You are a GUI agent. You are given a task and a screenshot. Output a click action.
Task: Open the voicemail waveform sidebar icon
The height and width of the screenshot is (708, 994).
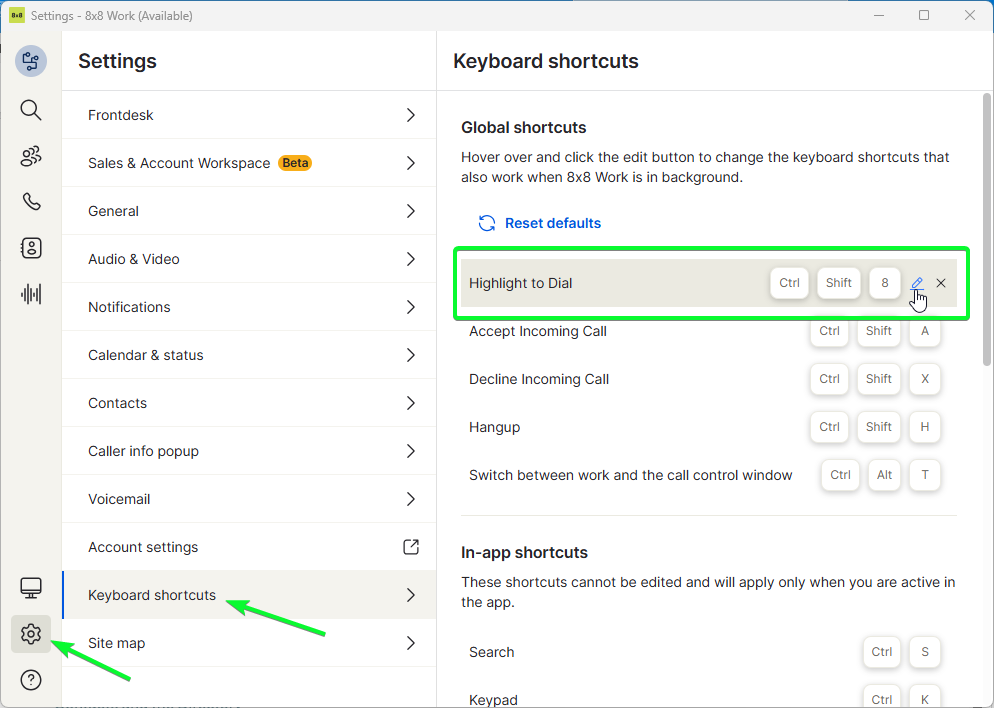pyautogui.click(x=31, y=294)
